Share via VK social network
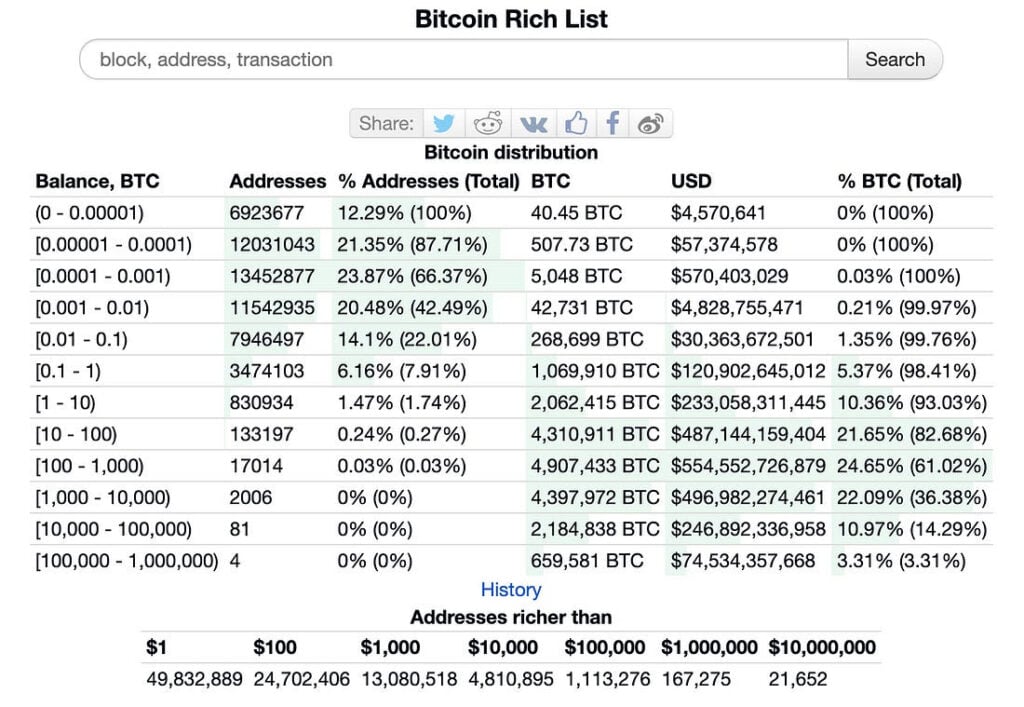 pyautogui.click(x=532, y=122)
